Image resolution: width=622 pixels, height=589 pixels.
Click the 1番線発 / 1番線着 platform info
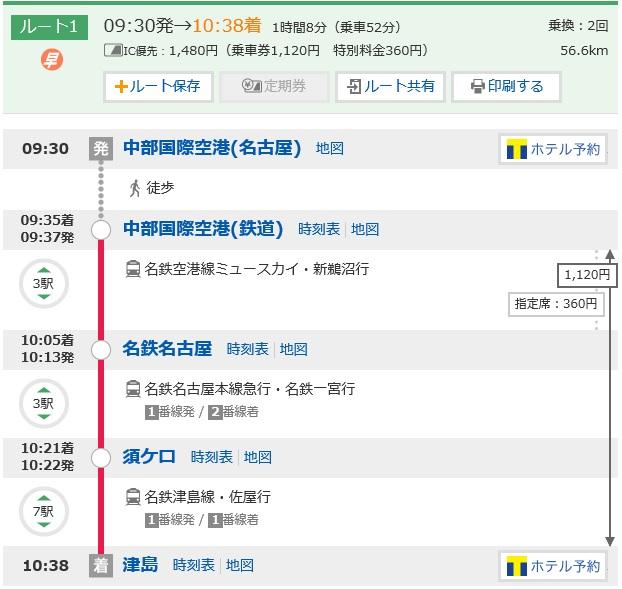click(202, 520)
